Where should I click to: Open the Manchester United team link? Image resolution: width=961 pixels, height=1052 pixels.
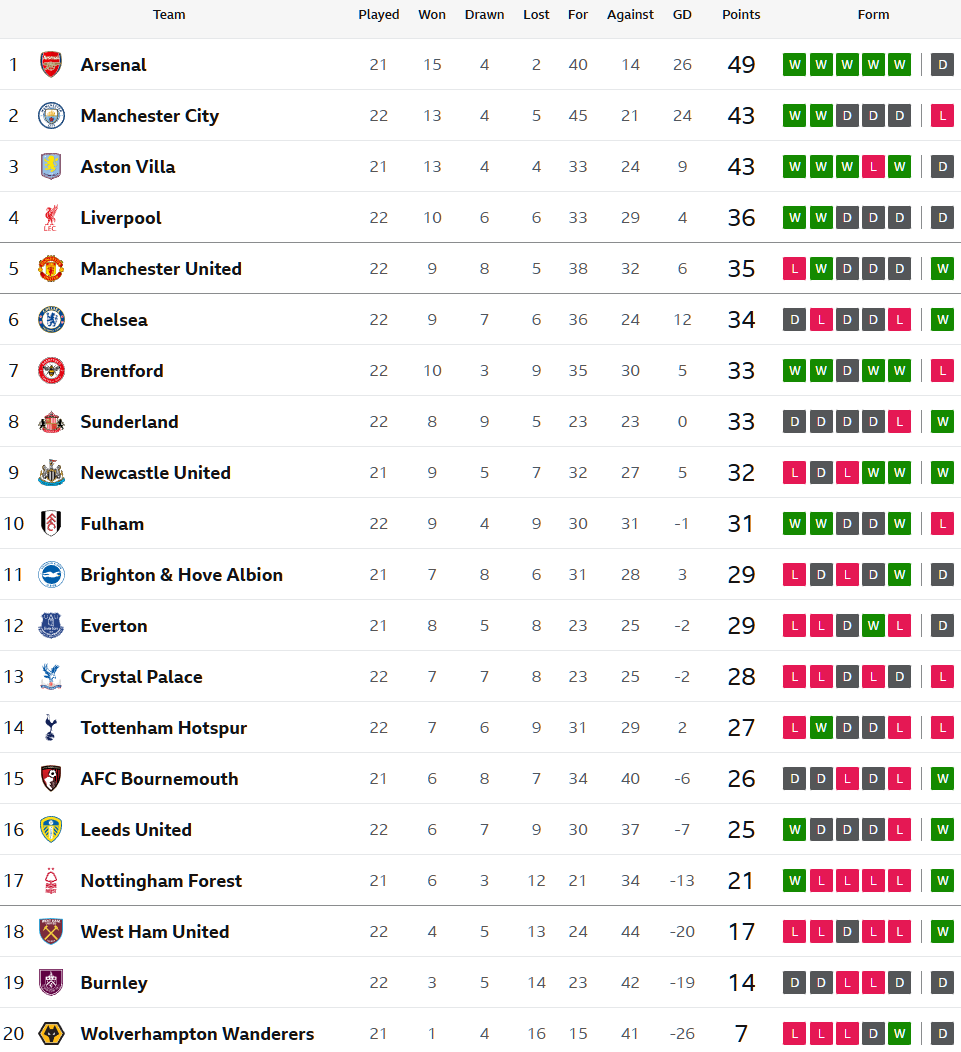161,269
